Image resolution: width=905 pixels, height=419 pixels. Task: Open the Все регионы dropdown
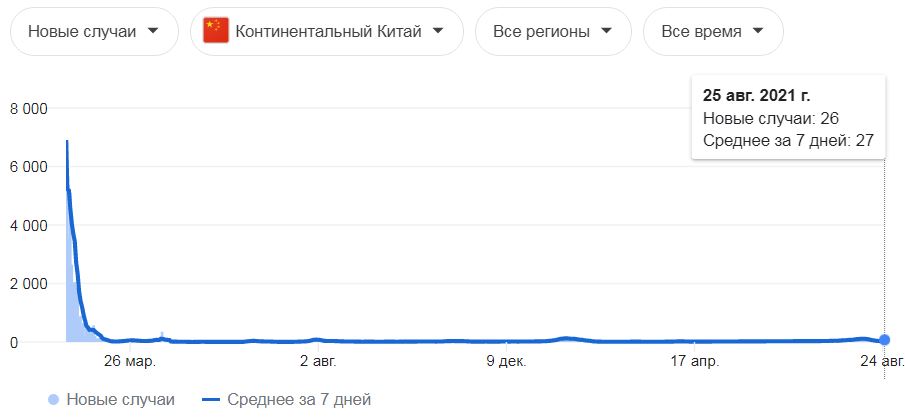553,31
